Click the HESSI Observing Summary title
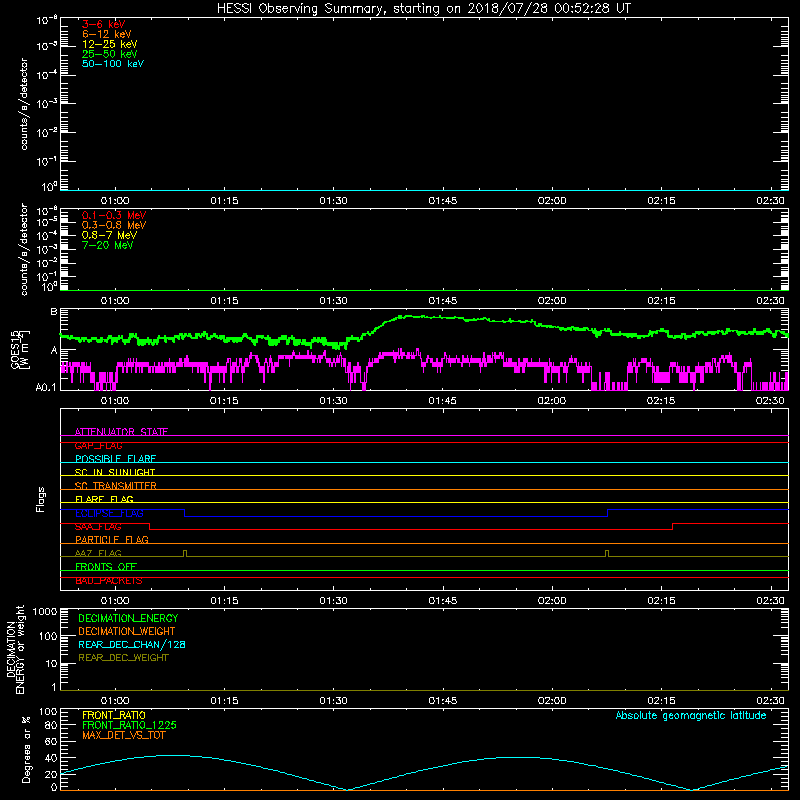This screenshot has width=800, height=800. (423, 9)
